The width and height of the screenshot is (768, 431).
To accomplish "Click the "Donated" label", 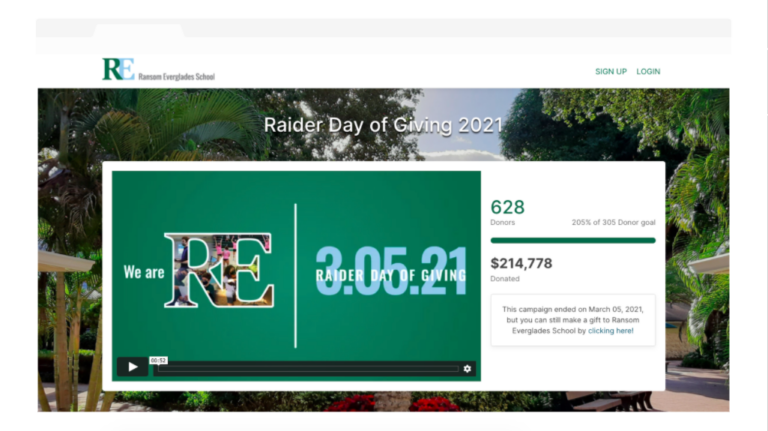I will coord(505,279).
